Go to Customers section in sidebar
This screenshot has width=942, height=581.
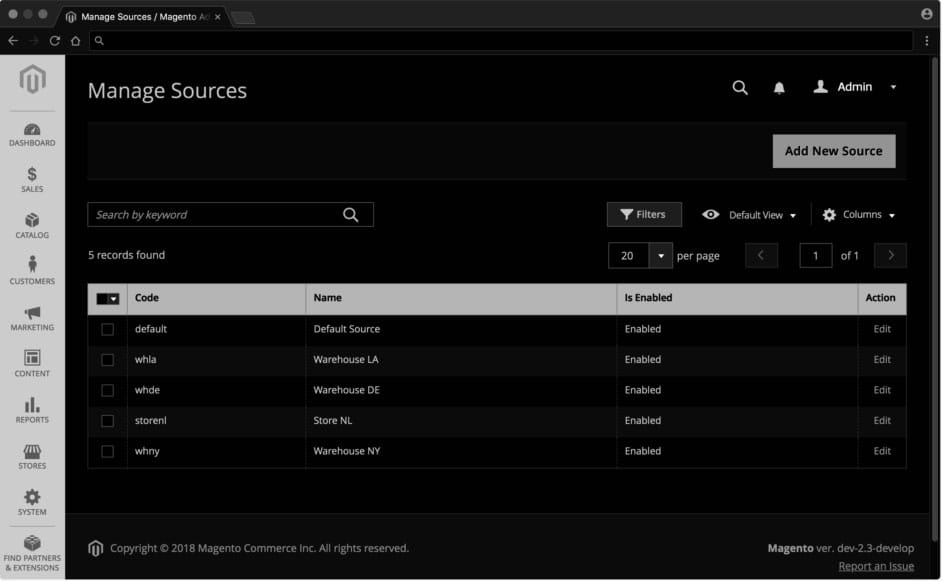[32, 271]
